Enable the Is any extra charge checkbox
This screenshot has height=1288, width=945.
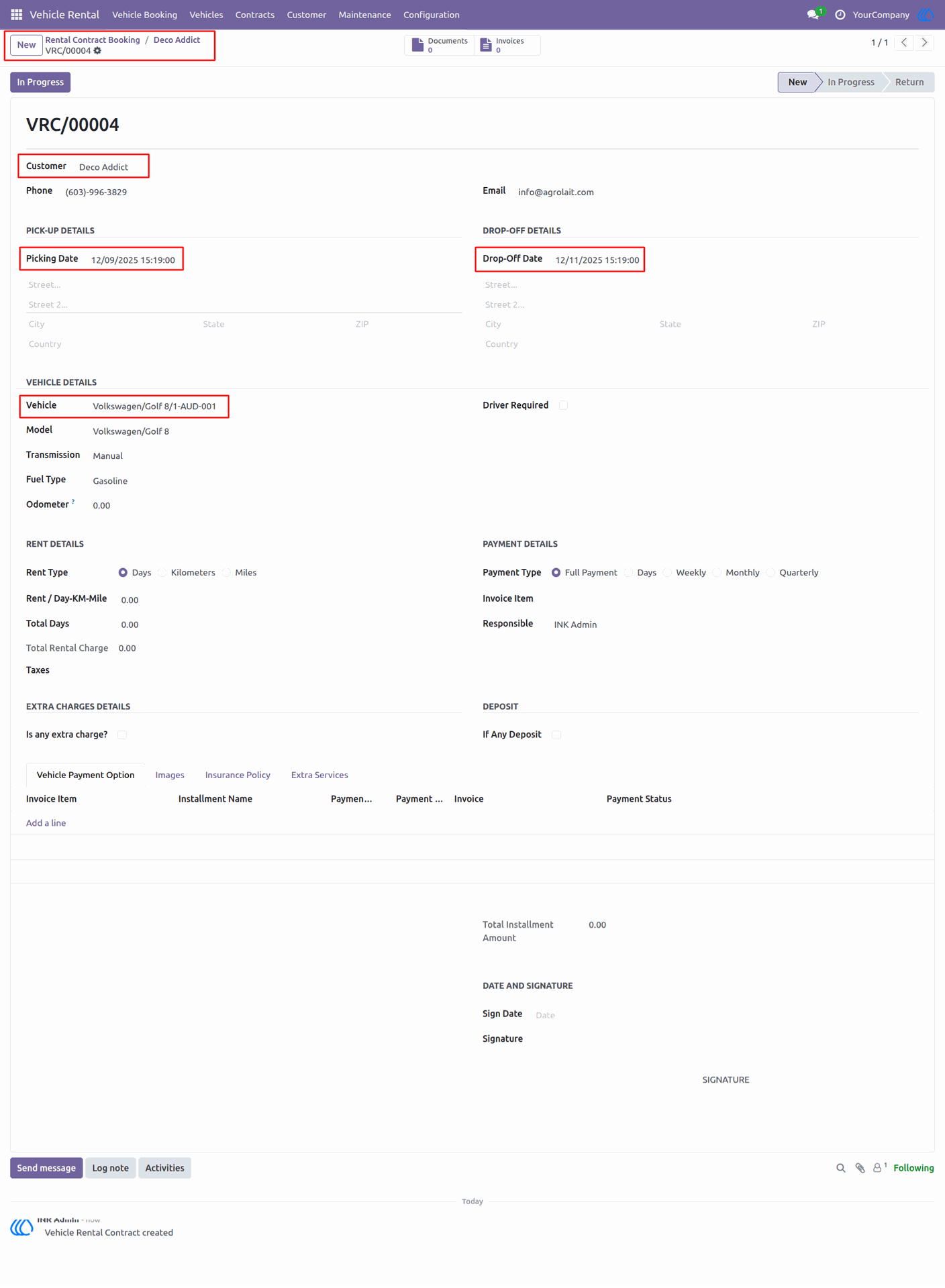tap(122, 735)
